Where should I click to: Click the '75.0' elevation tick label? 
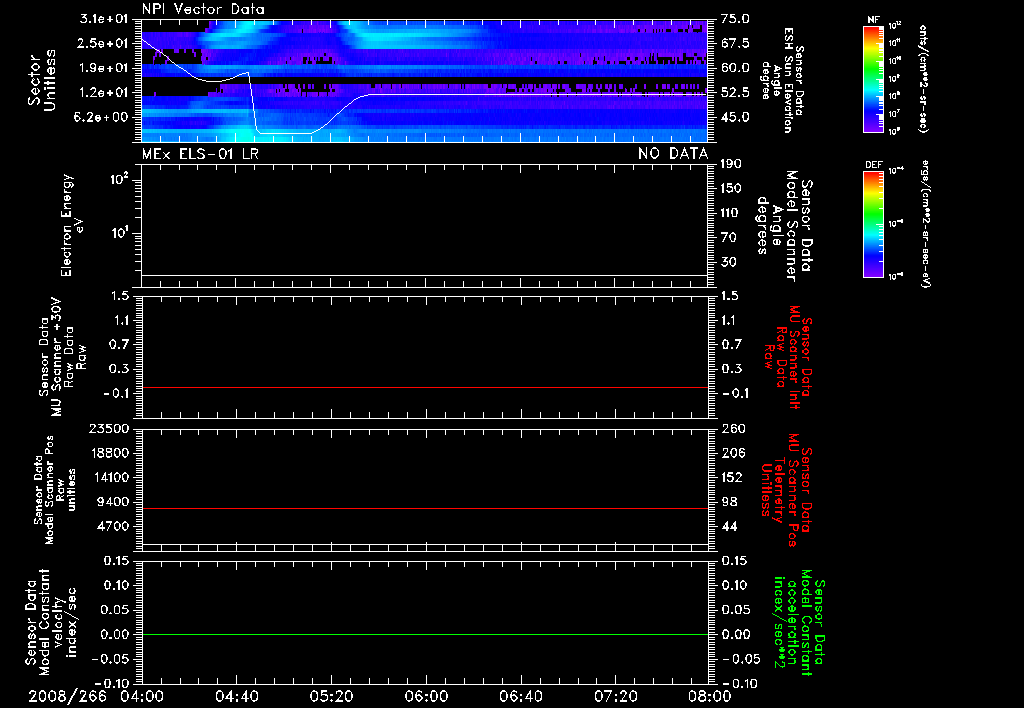pos(735,19)
